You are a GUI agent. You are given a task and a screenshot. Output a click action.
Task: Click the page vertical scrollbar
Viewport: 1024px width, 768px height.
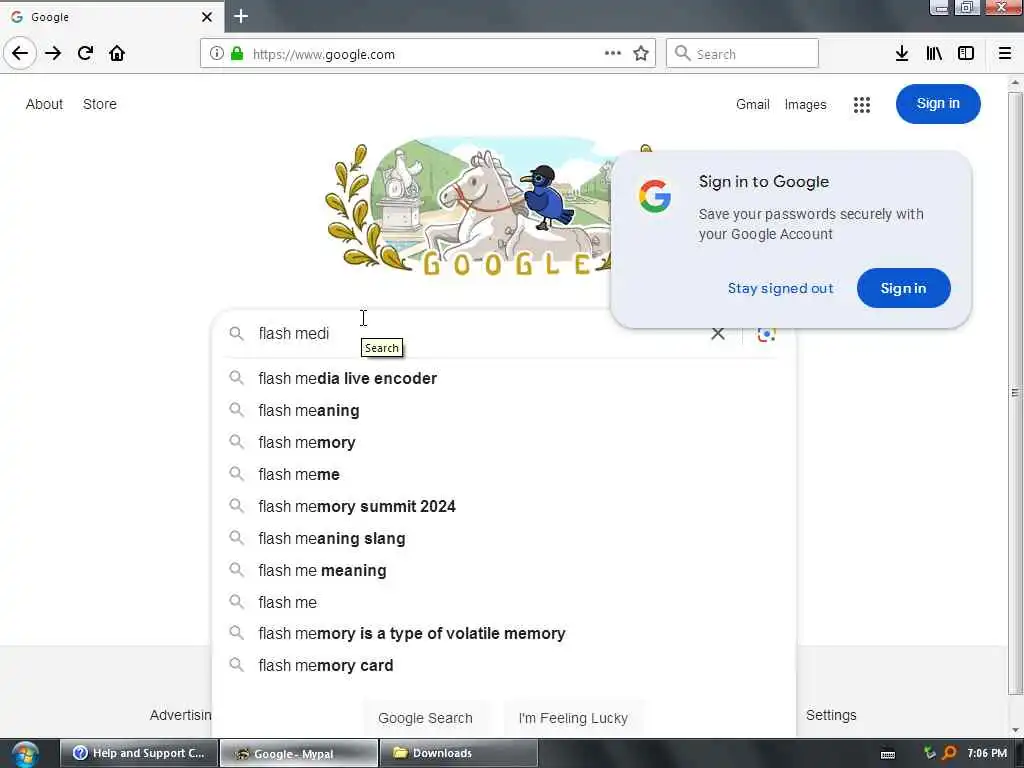coord(1014,392)
